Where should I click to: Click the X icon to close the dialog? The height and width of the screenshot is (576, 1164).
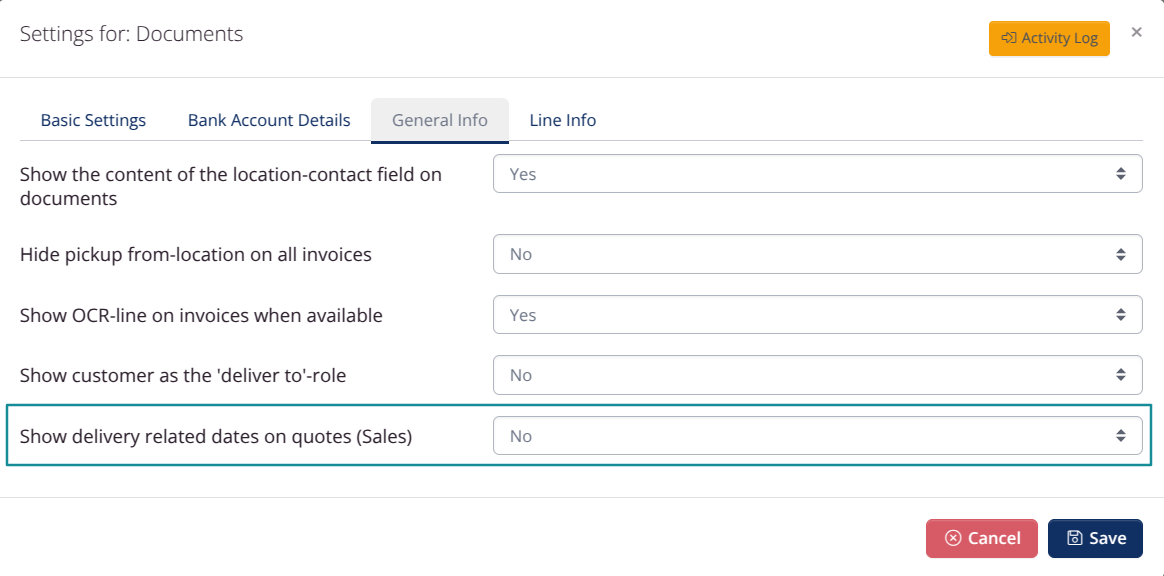1136,31
